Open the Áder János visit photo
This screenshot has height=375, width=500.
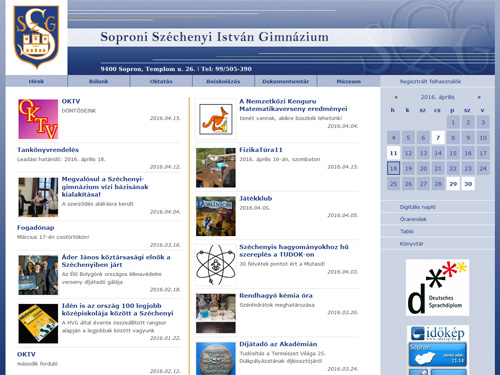pyautogui.click(x=38, y=275)
